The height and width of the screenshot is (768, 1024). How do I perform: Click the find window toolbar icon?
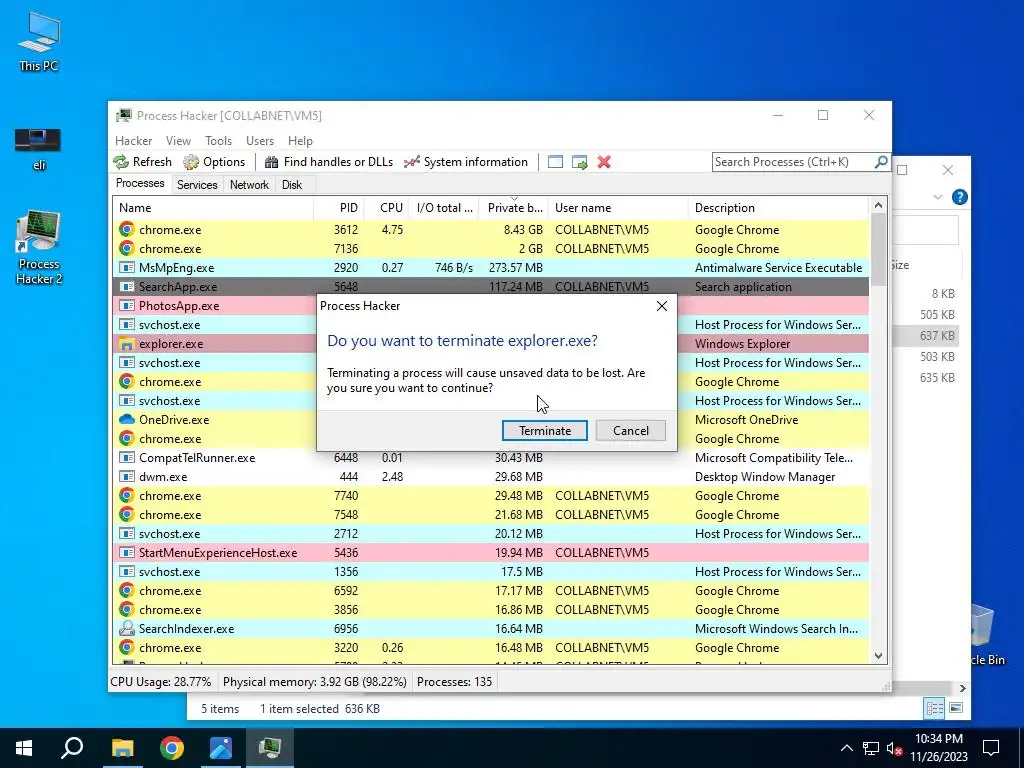coord(555,162)
